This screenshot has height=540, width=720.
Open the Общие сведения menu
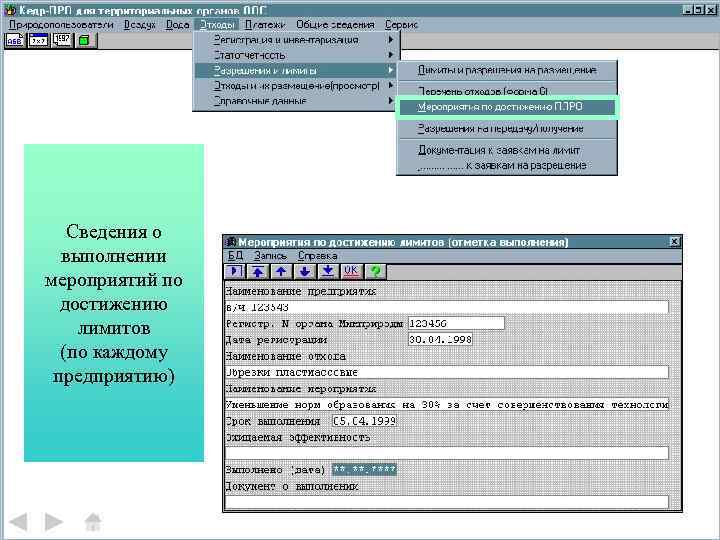pyautogui.click(x=335, y=25)
